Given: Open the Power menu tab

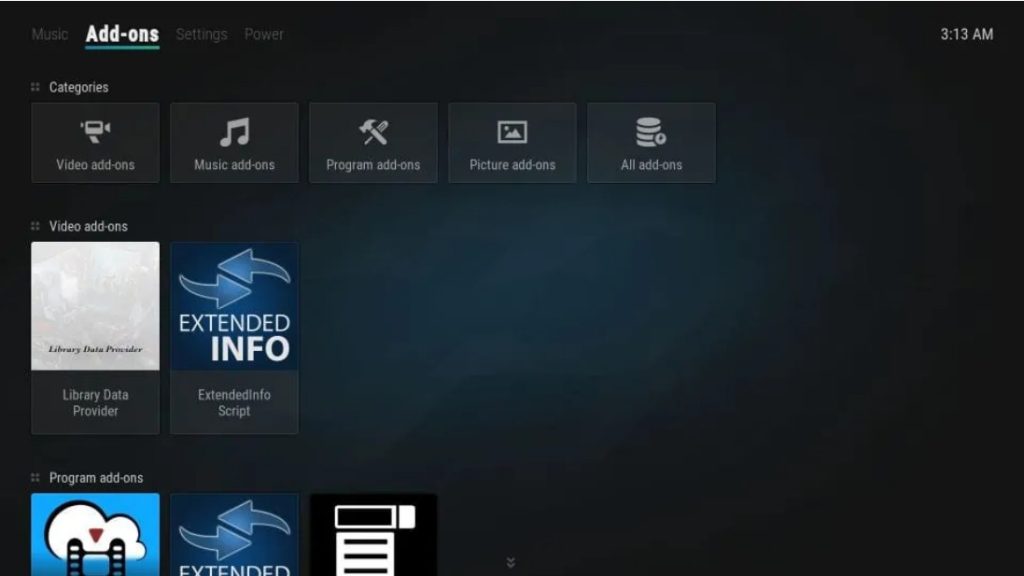Looking at the screenshot, I should pyautogui.click(x=264, y=34).
